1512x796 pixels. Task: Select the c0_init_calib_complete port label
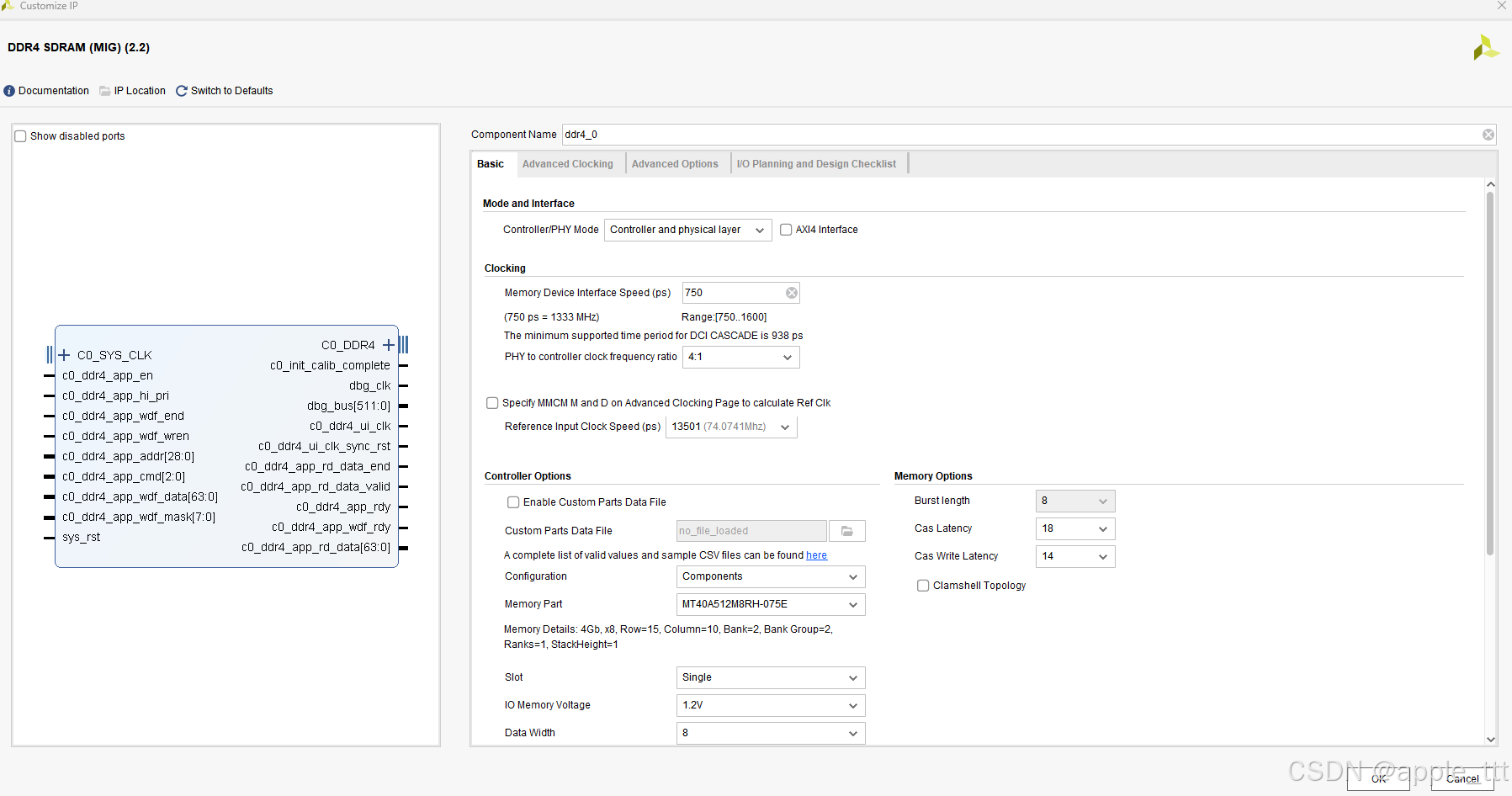[x=330, y=365]
